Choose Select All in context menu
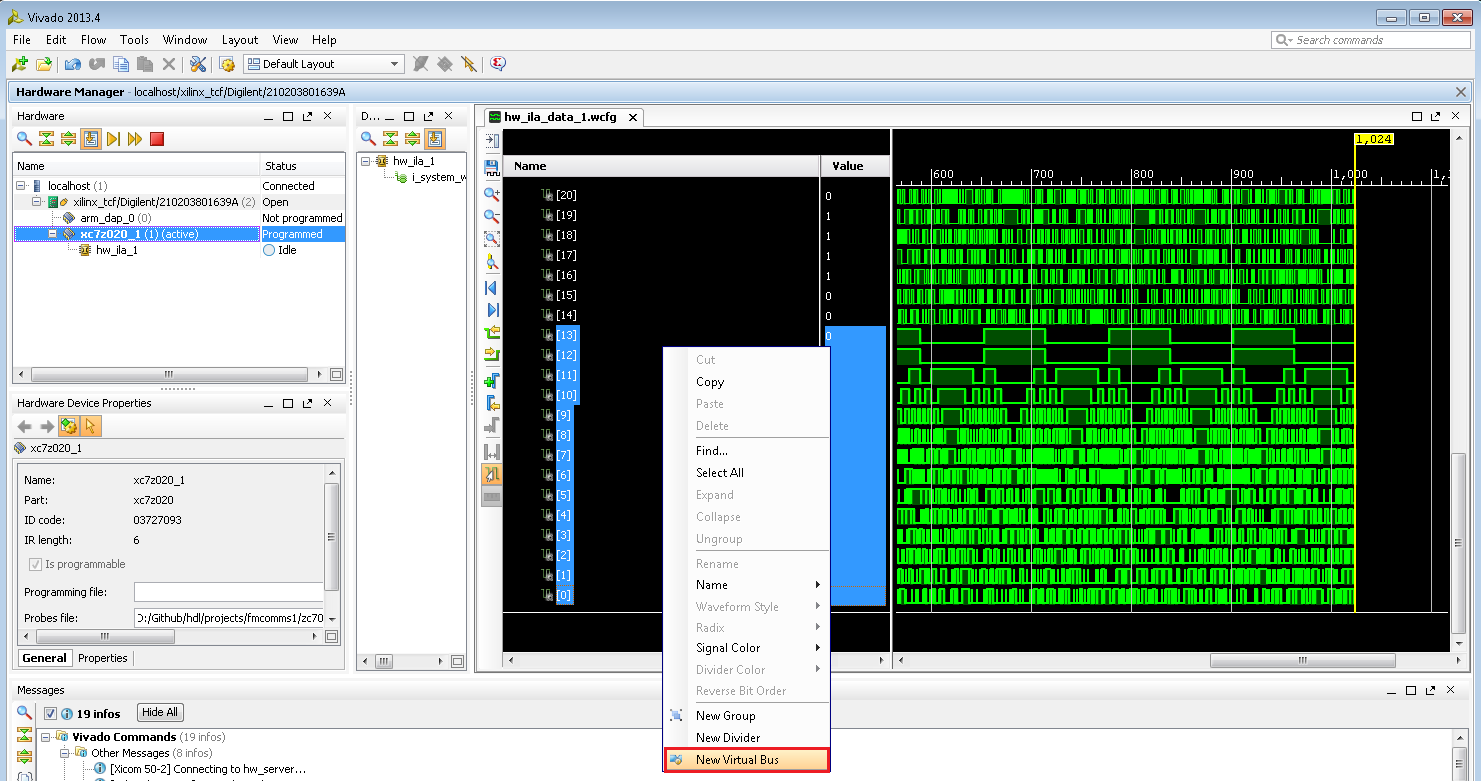 pyautogui.click(x=747, y=473)
